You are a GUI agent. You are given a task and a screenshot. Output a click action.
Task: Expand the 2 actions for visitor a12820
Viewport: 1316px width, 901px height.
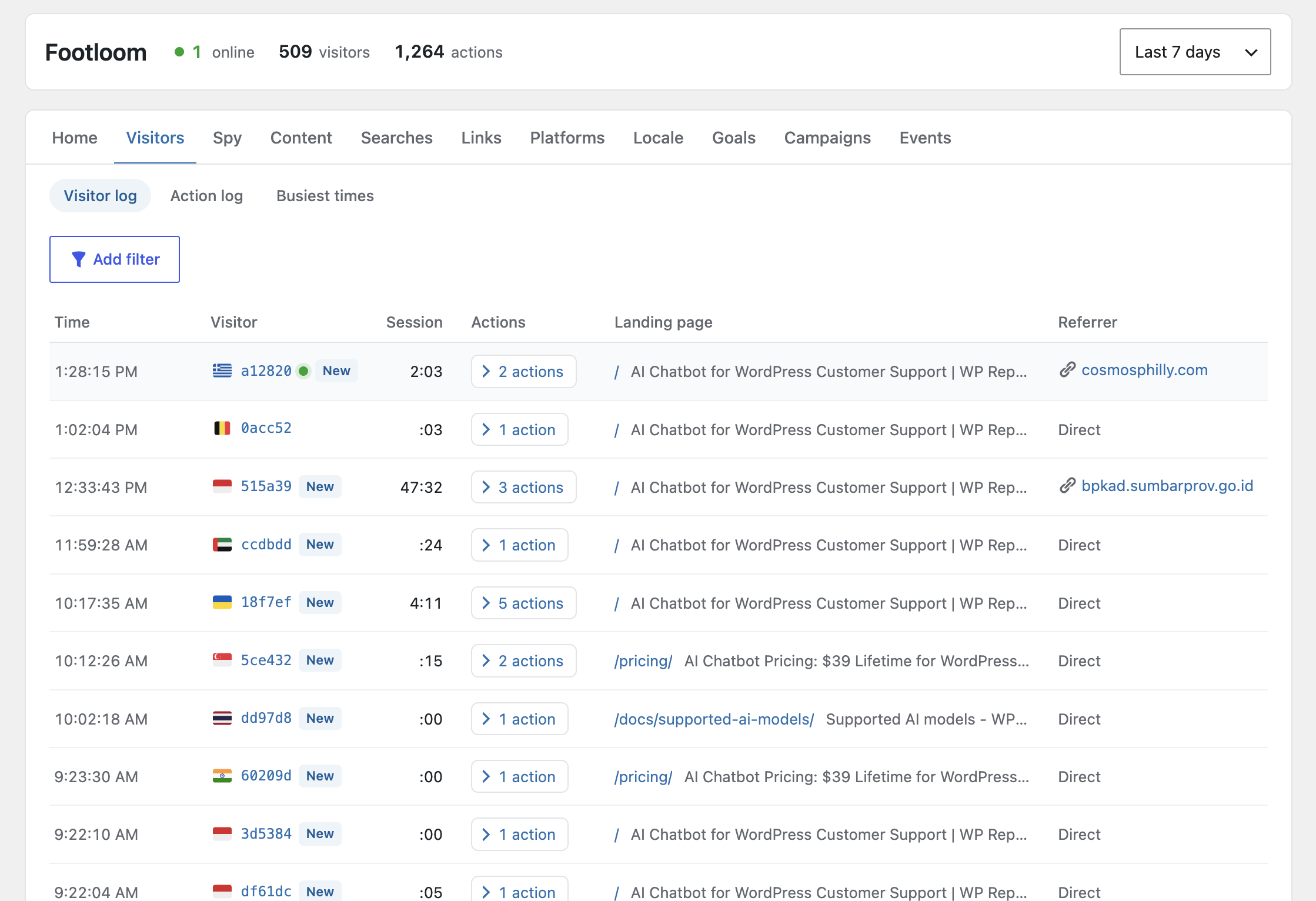pos(523,372)
